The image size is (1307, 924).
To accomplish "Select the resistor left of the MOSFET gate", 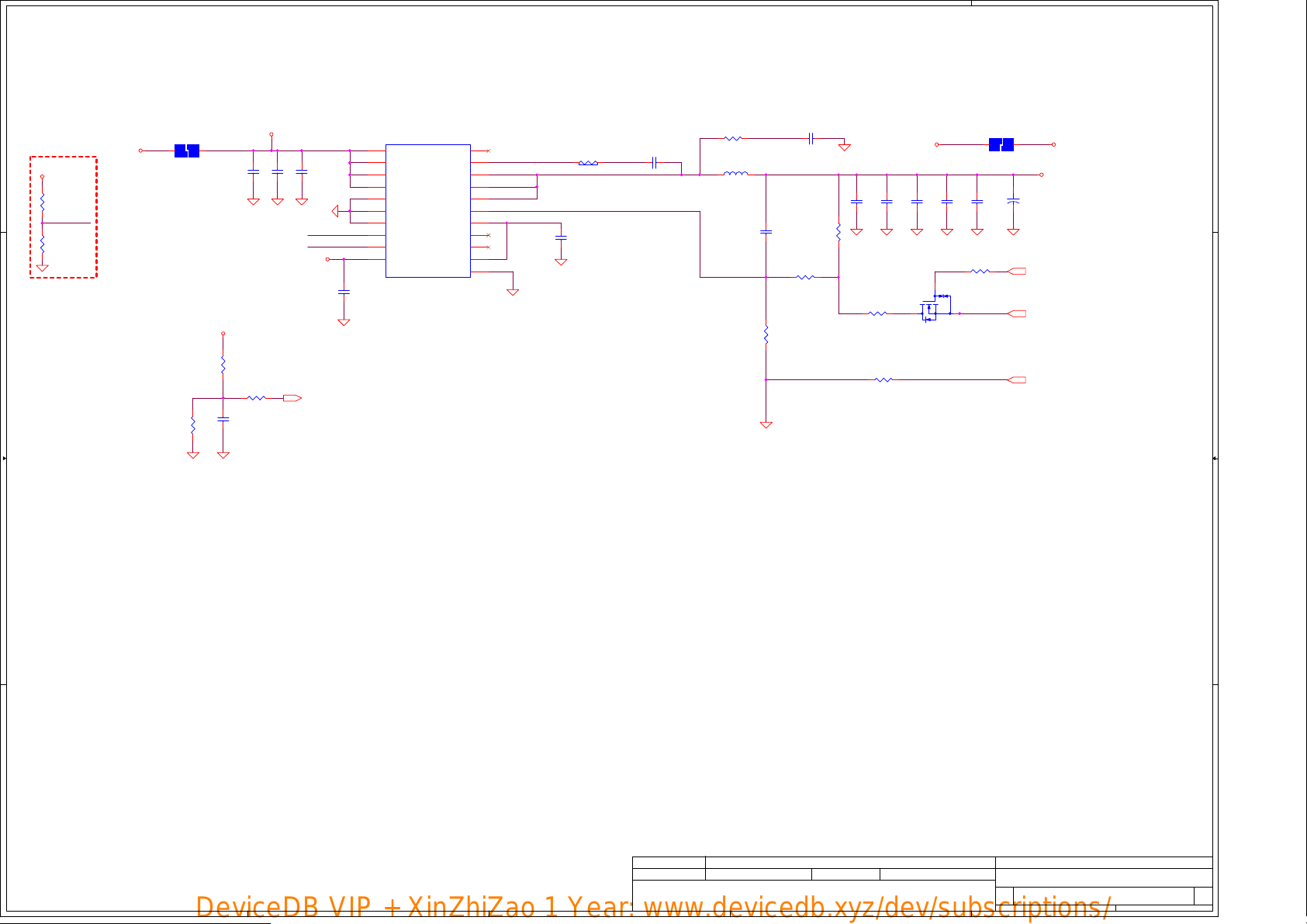I will click(x=877, y=313).
